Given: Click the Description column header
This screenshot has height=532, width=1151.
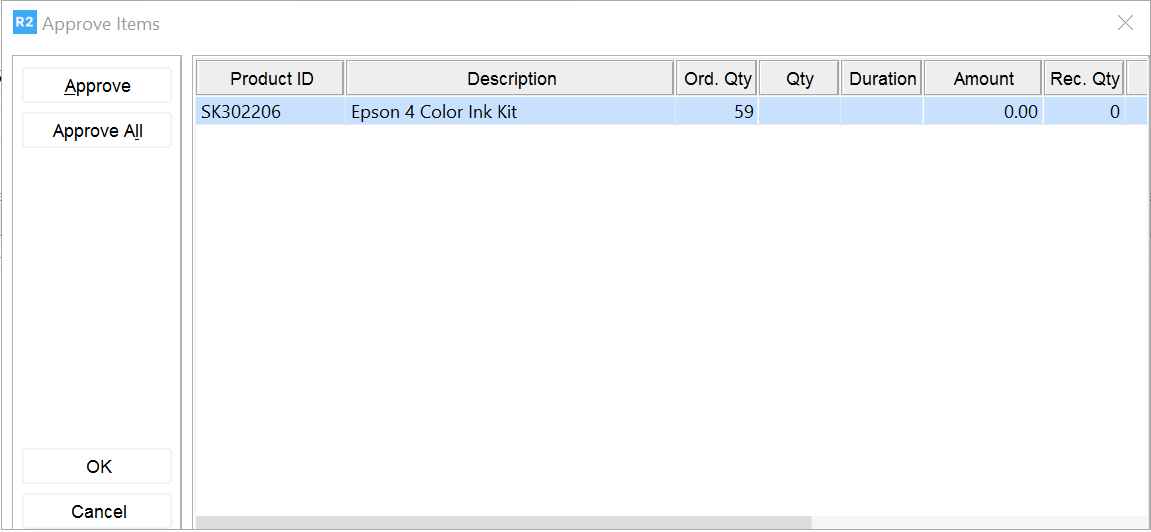Looking at the screenshot, I should click(x=511, y=79).
